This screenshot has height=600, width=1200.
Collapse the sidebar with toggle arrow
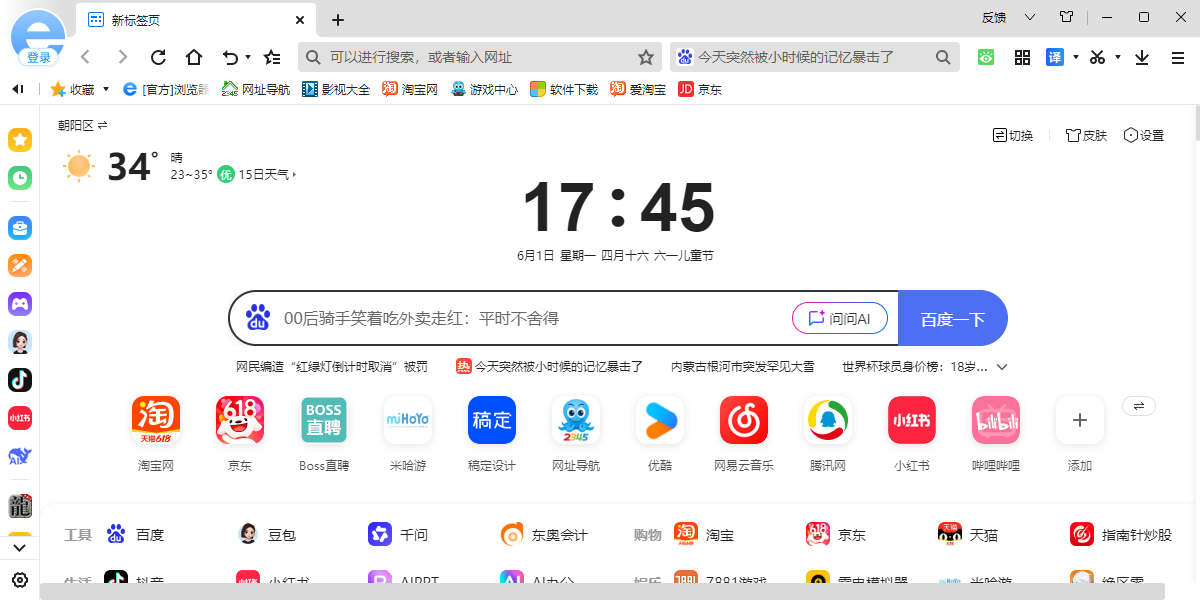point(18,89)
